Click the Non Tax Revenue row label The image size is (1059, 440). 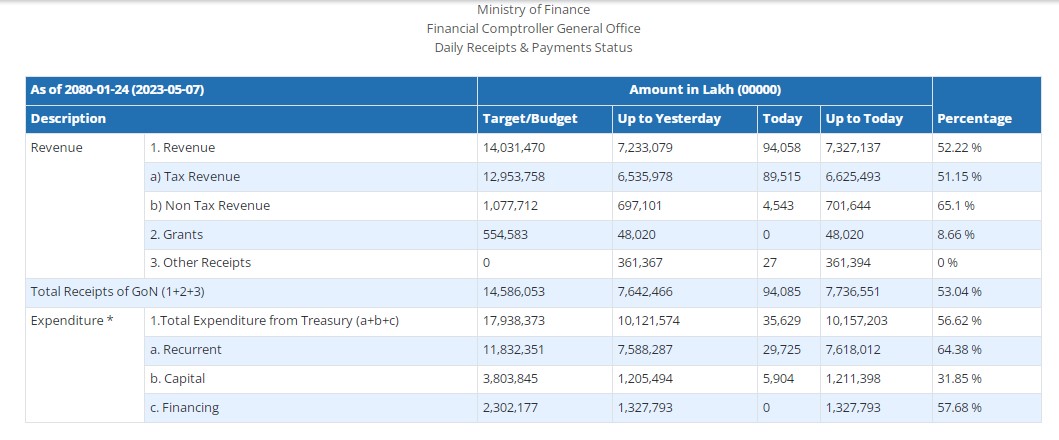(x=210, y=206)
